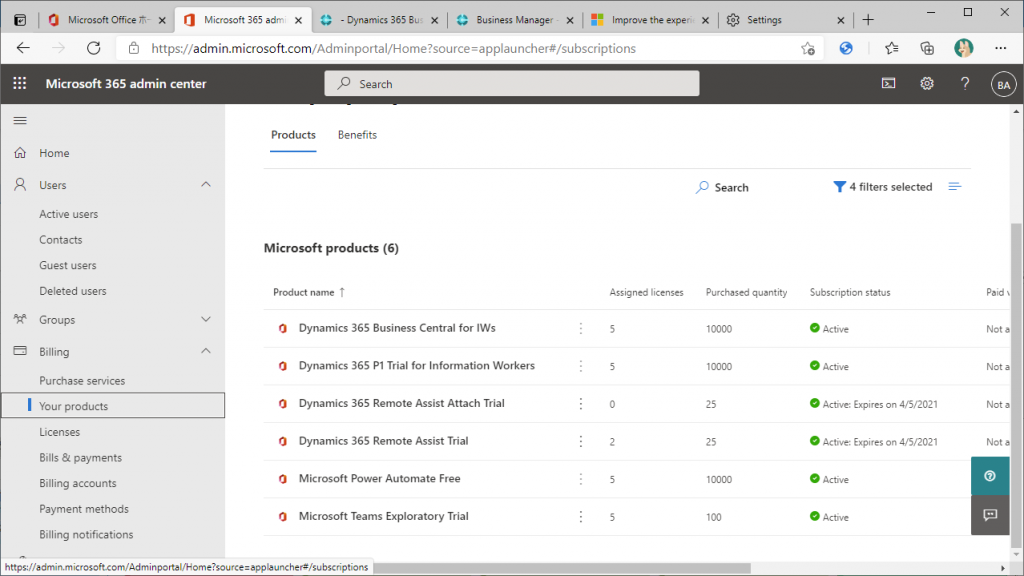Sort by the Subscription status column header
1024x576 pixels.
click(850, 293)
